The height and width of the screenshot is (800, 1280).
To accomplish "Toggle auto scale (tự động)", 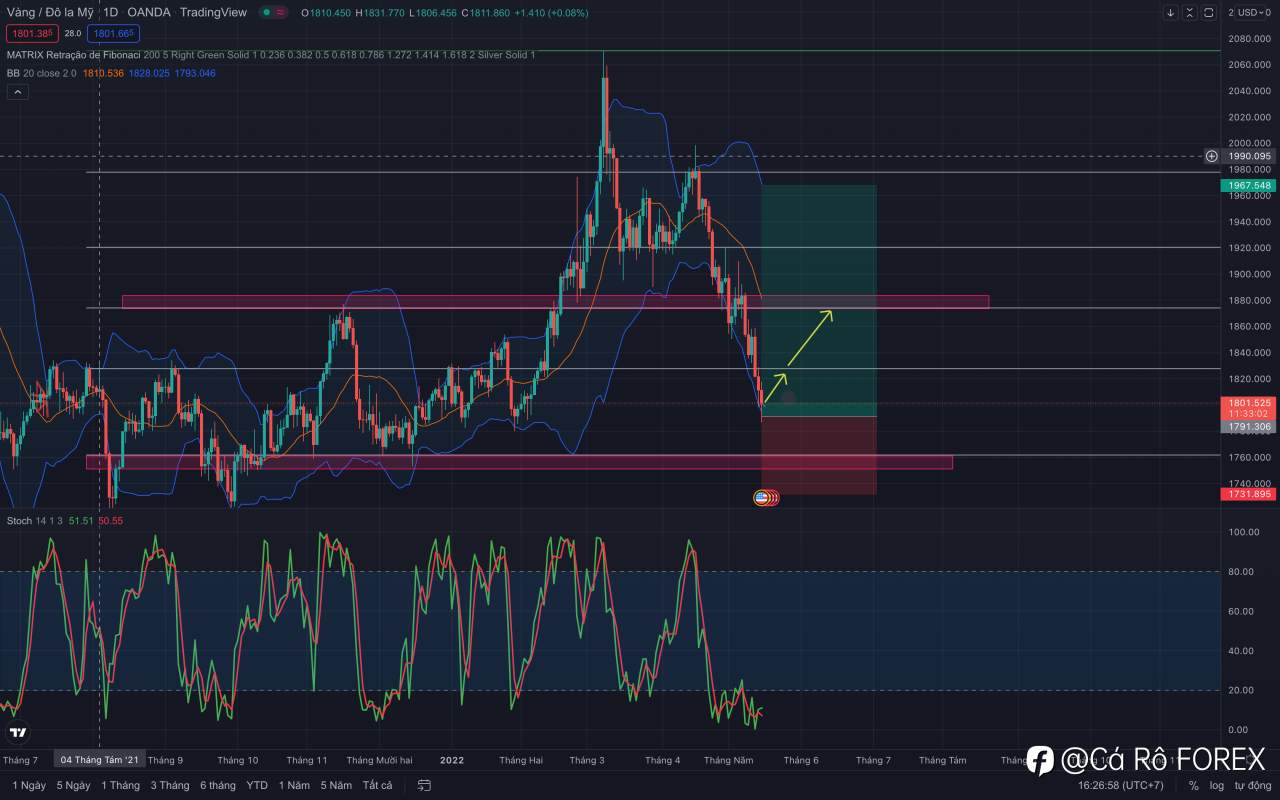I will tap(1250, 786).
